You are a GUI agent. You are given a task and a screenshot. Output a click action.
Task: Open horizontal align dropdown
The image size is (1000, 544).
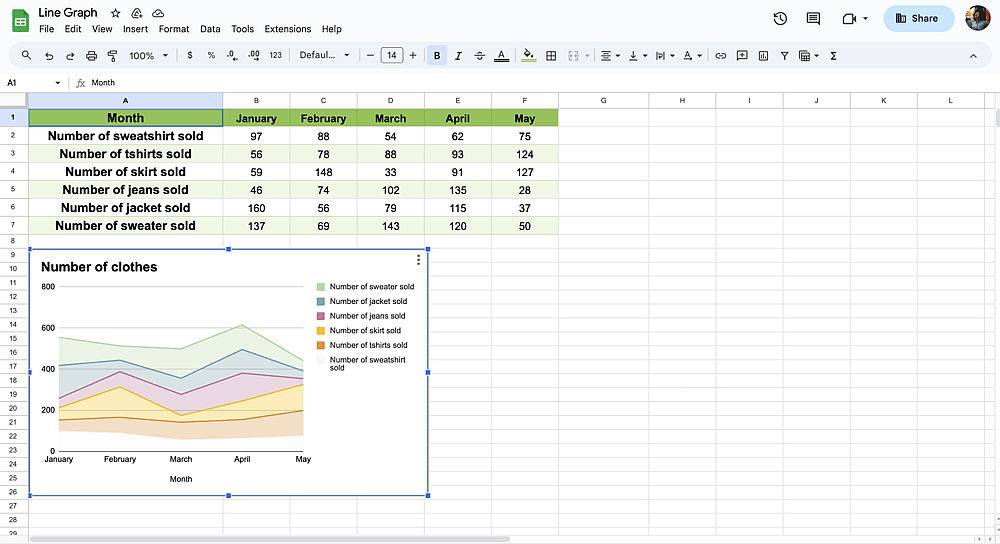pos(610,56)
